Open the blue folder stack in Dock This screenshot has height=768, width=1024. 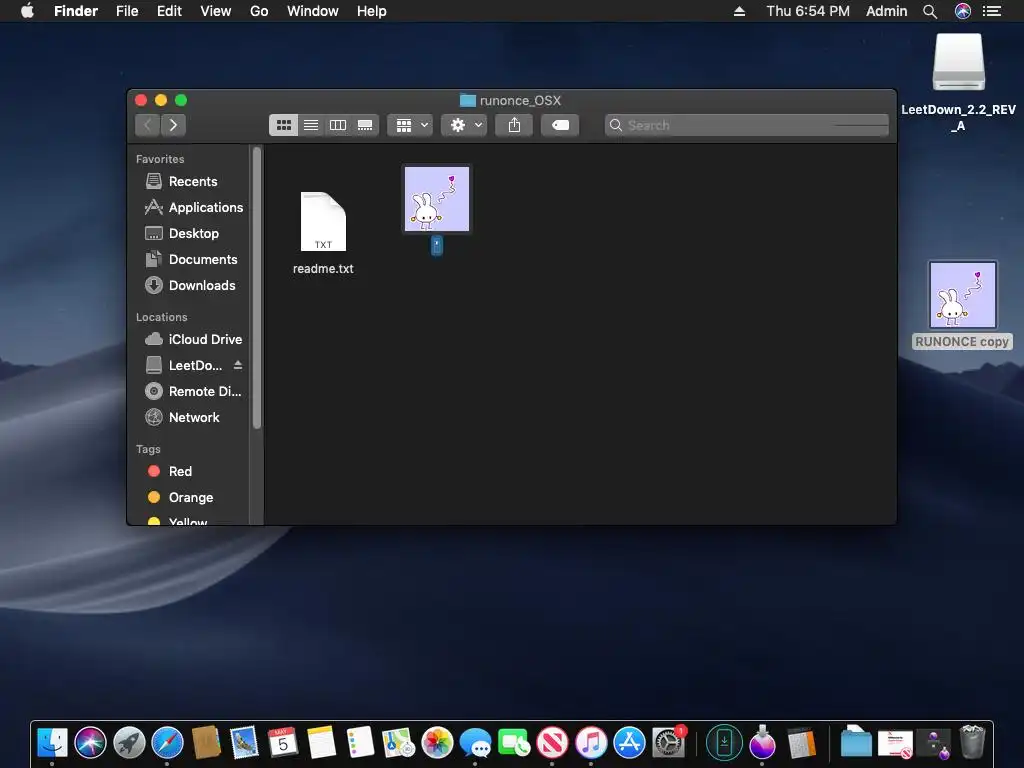856,742
